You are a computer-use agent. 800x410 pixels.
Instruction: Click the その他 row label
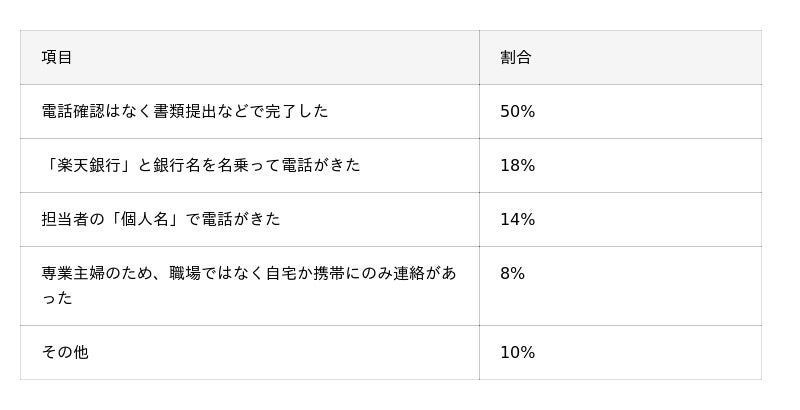point(65,352)
